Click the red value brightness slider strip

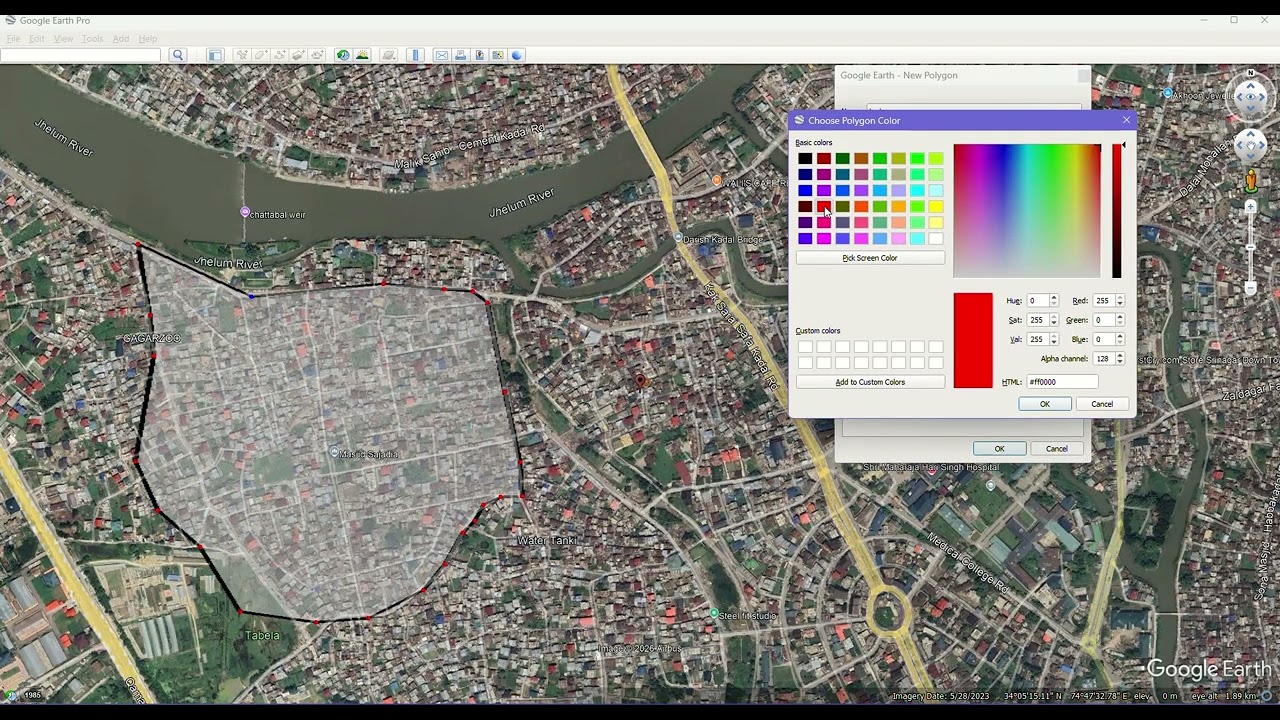(x=1117, y=211)
